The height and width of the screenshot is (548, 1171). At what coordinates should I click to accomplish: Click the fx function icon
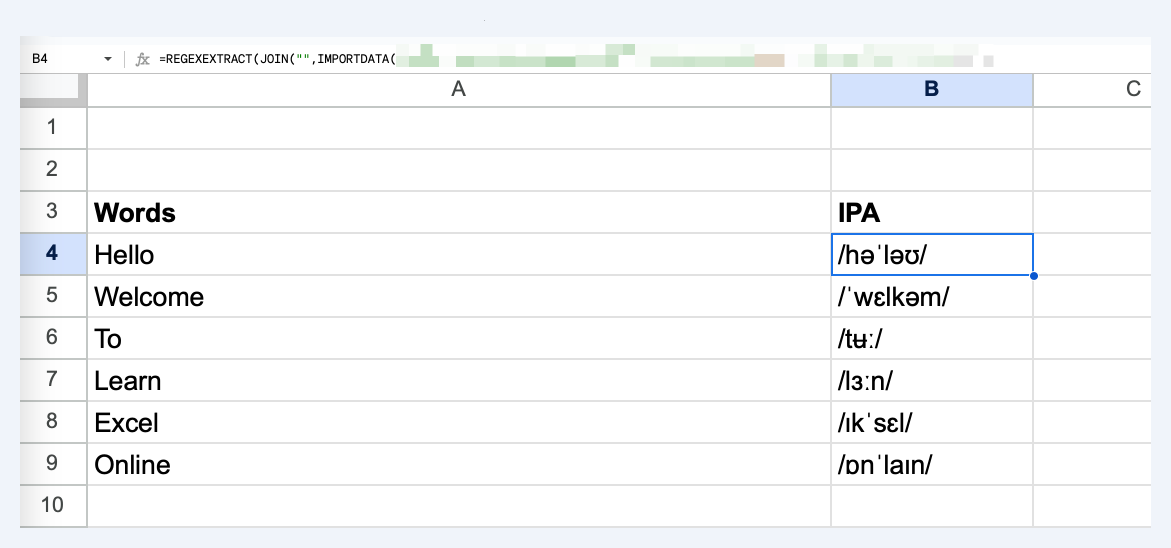pos(143,59)
